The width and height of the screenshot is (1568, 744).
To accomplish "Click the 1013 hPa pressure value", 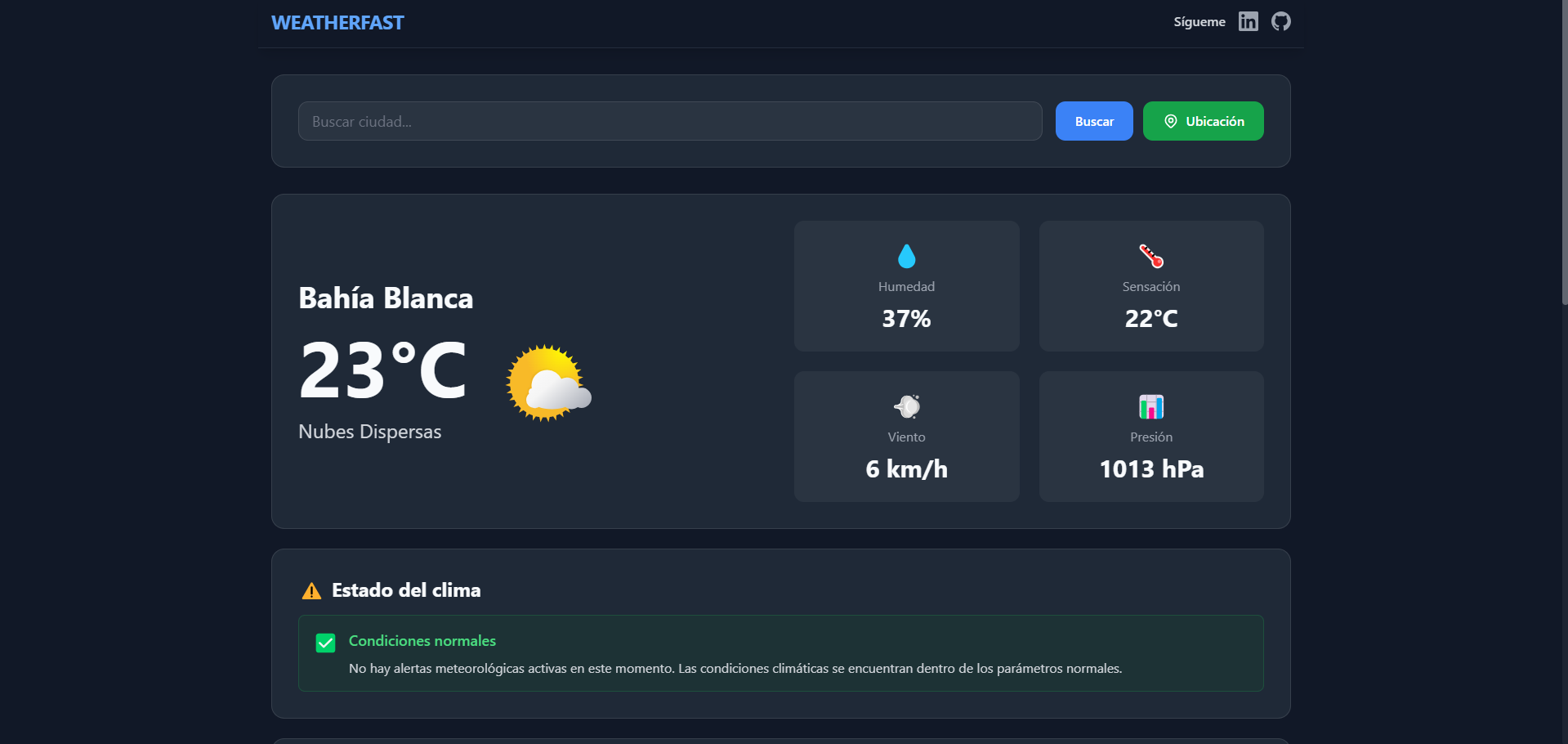I will click(x=1151, y=469).
